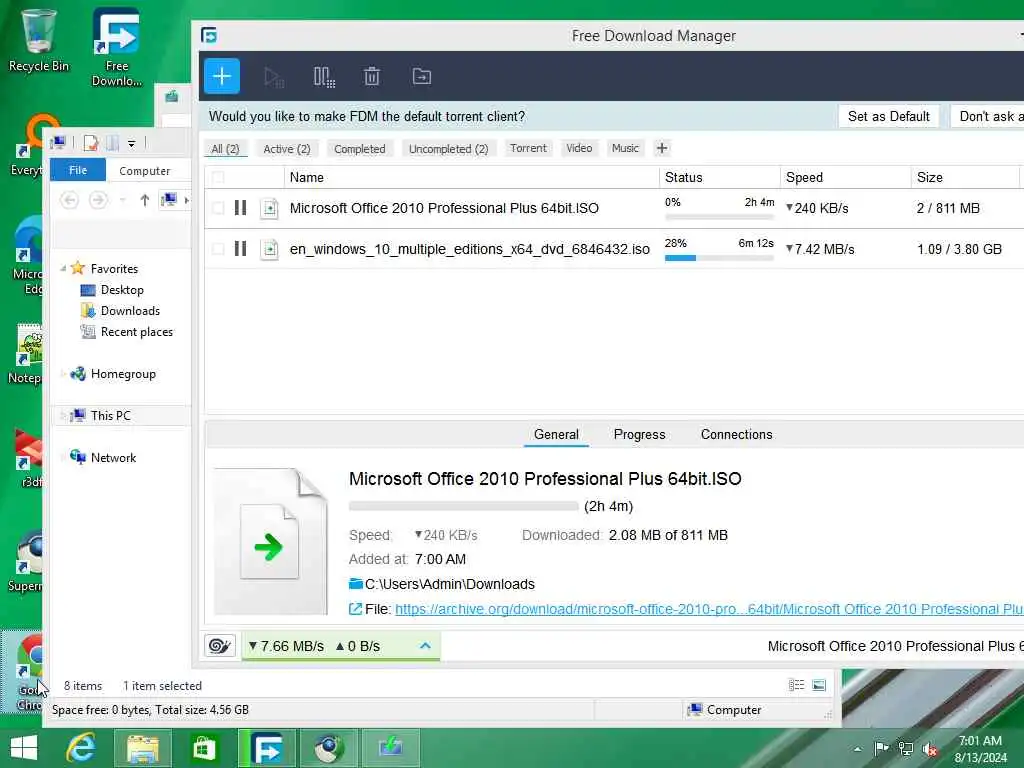Viewport: 1024px width, 768px height.
Task: Toggle snail mode icon in status bar
Action: point(219,646)
